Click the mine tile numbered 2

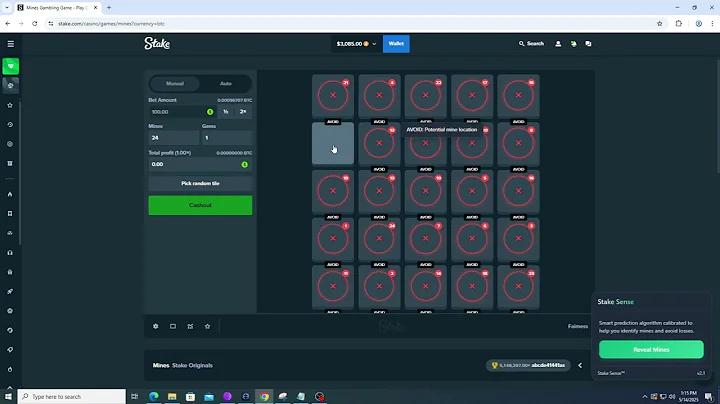click(379, 286)
